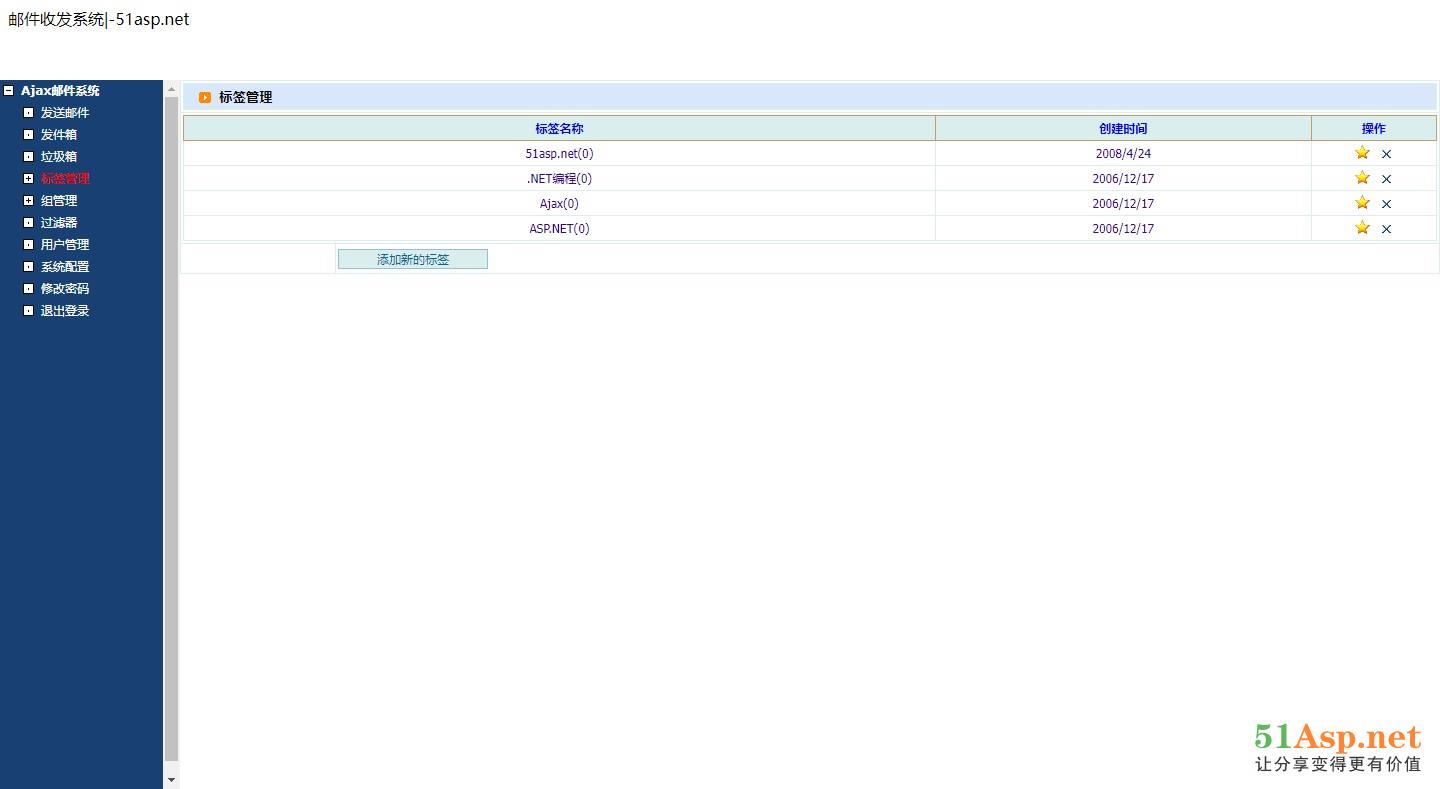1440x789 pixels.
Task: Click the node box beside 发件箱
Action: [29, 134]
